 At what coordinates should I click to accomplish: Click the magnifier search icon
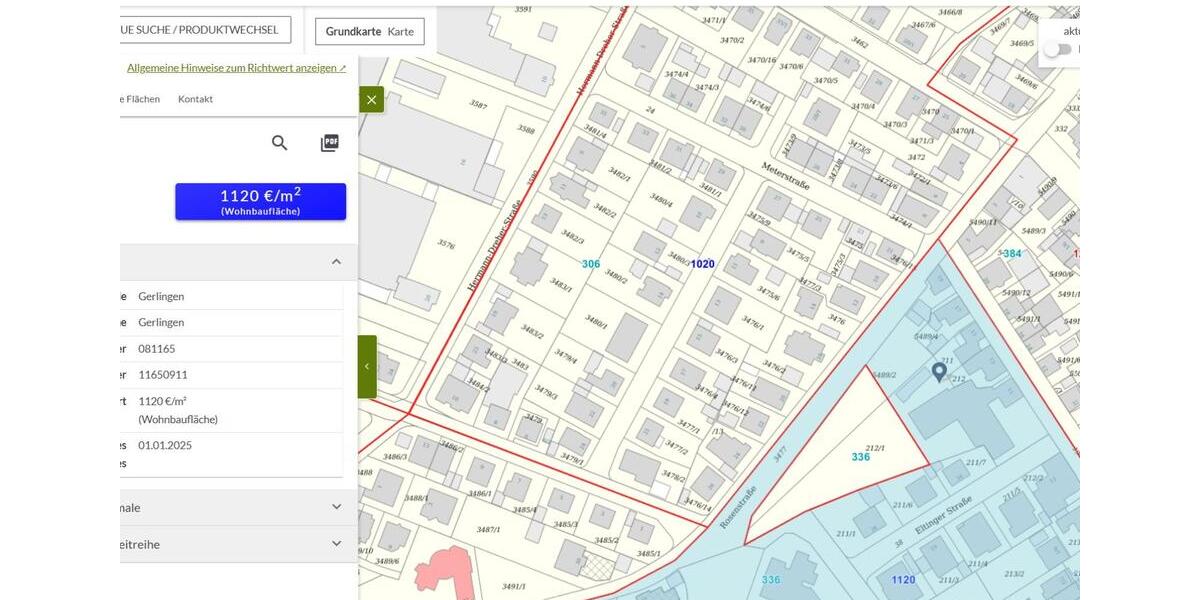tap(280, 143)
